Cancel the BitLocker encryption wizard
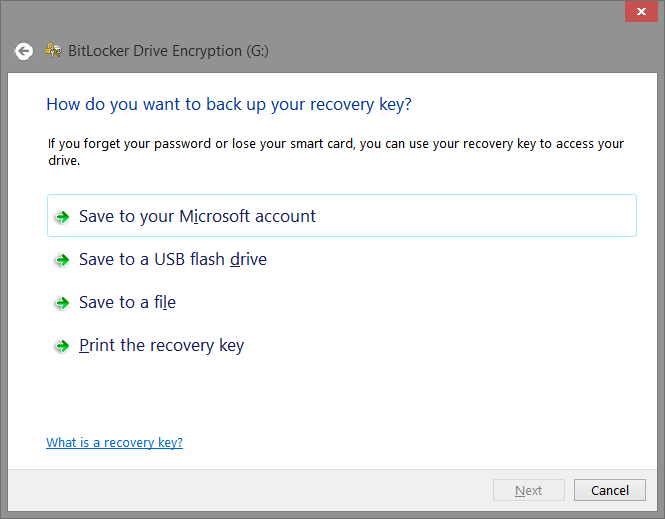 (610, 490)
